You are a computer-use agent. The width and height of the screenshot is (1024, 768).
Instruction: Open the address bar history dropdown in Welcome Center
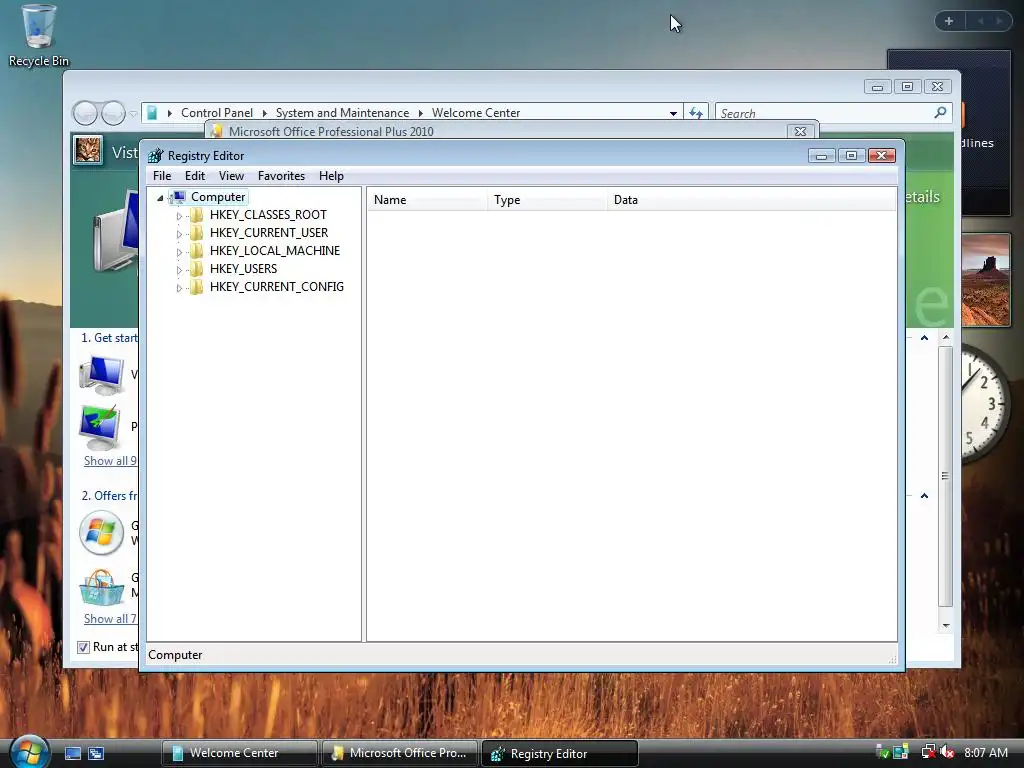673,113
